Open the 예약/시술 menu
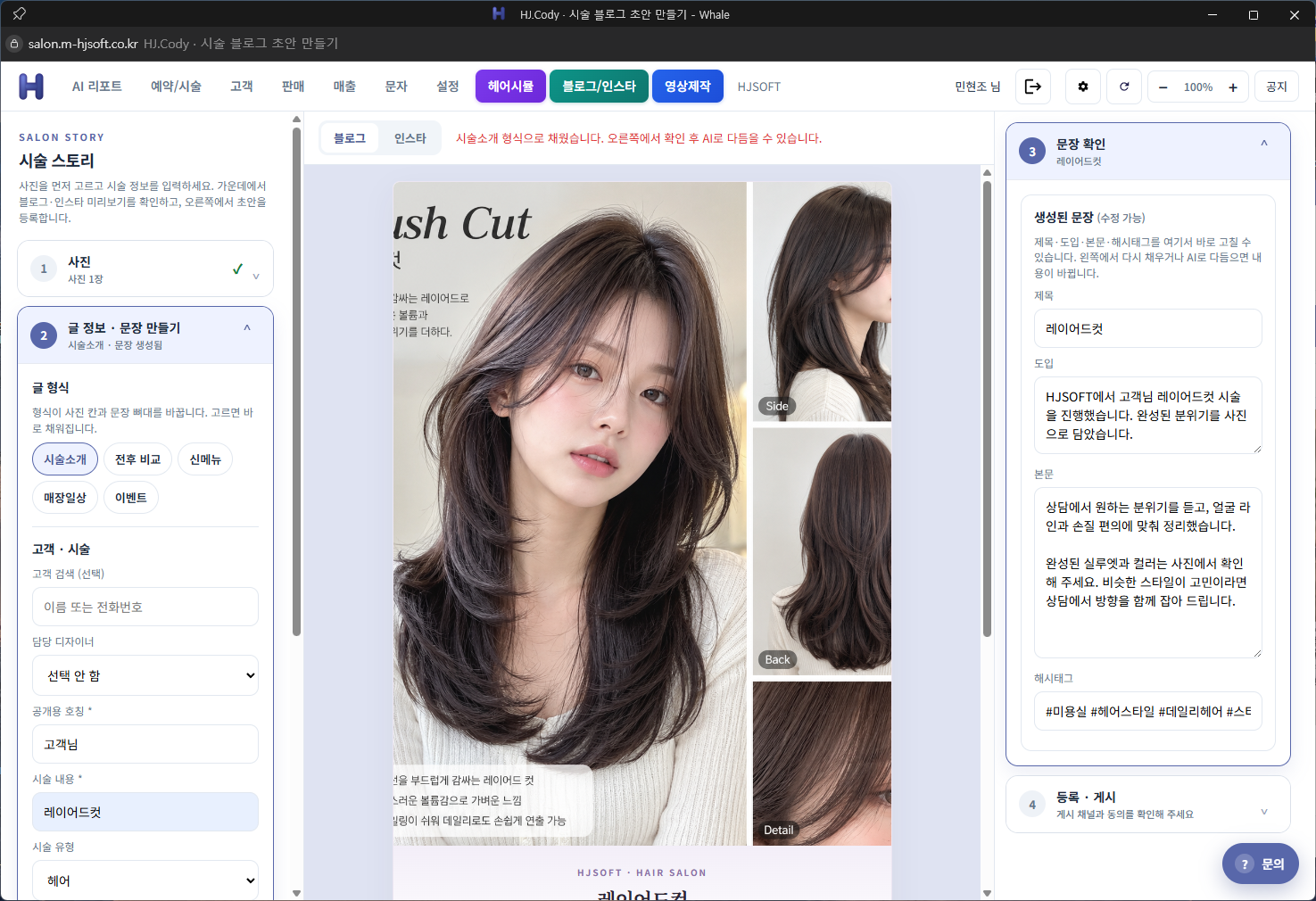The width and height of the screenshot is (1316, 901). 176,87
